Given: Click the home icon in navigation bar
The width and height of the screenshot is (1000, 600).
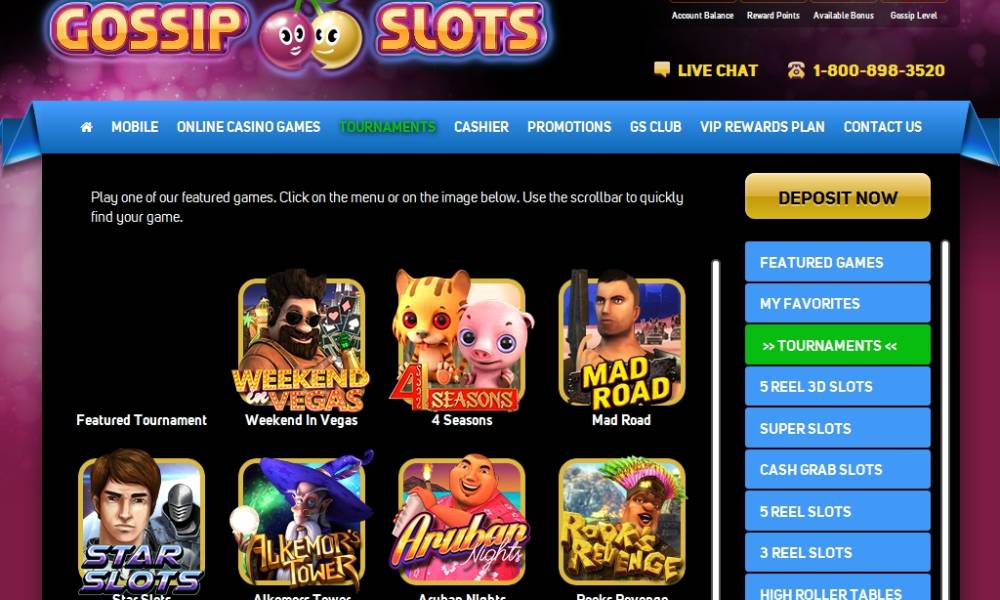Looking at the screenshot, I should (87, 127).
